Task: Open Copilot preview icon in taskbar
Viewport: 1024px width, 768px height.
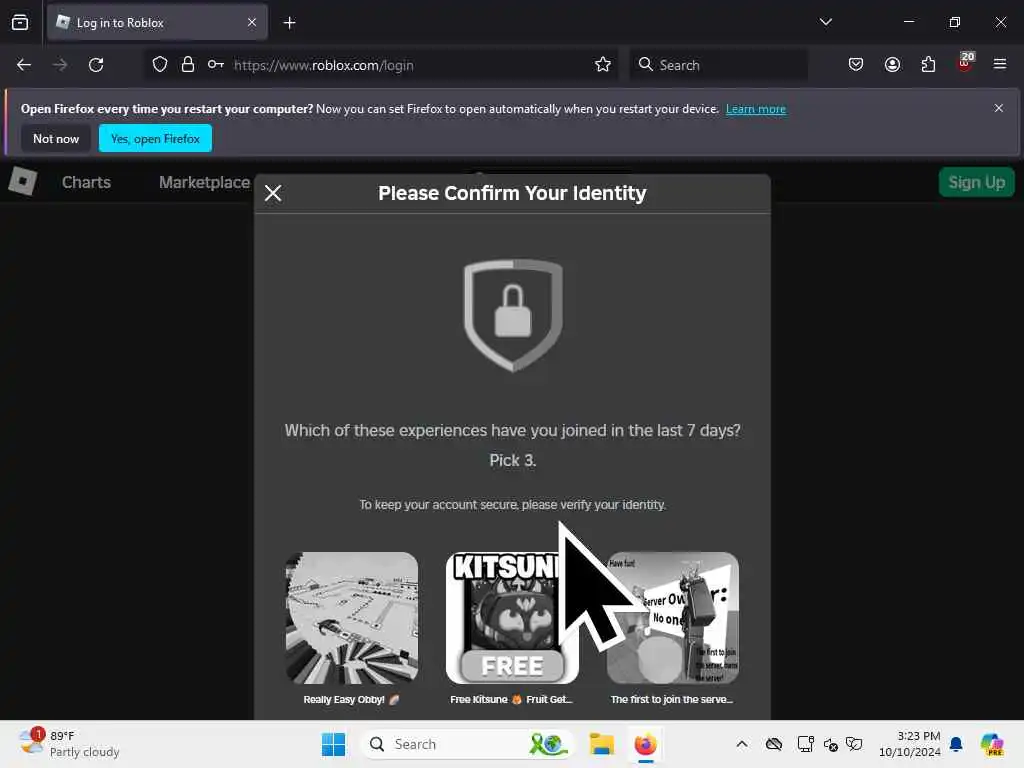Action: click(992, 744)
